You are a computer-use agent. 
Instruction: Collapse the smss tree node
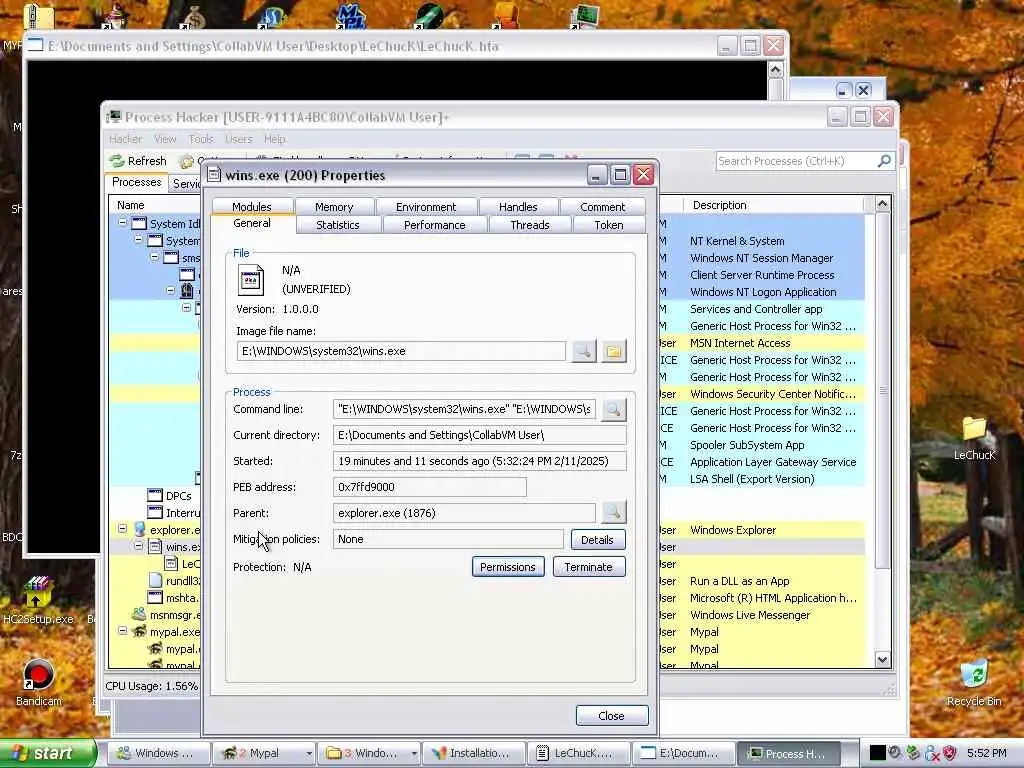(x=155, y=257)
